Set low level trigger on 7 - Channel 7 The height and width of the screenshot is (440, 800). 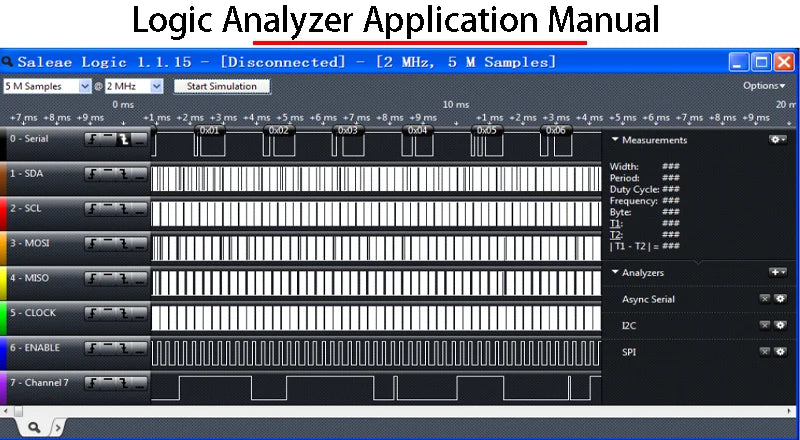coord(140,383)
